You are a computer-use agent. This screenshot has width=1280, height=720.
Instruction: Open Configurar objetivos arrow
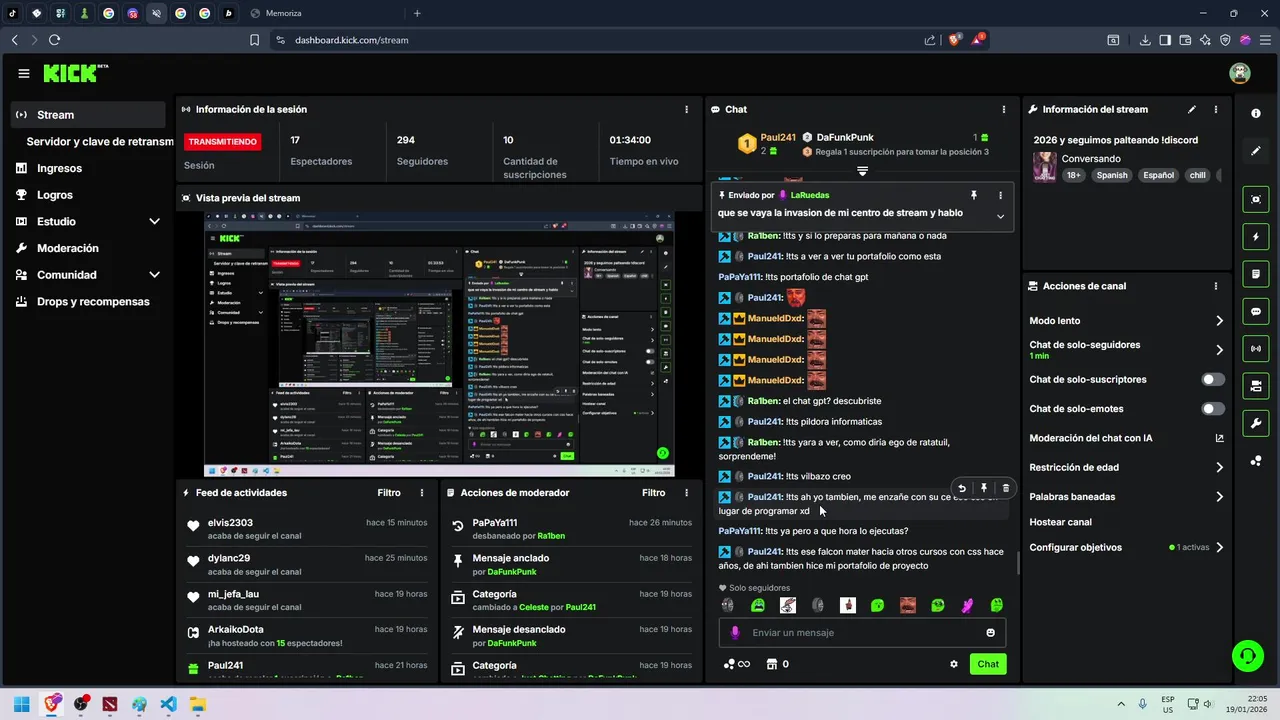tap(1219, 547)
